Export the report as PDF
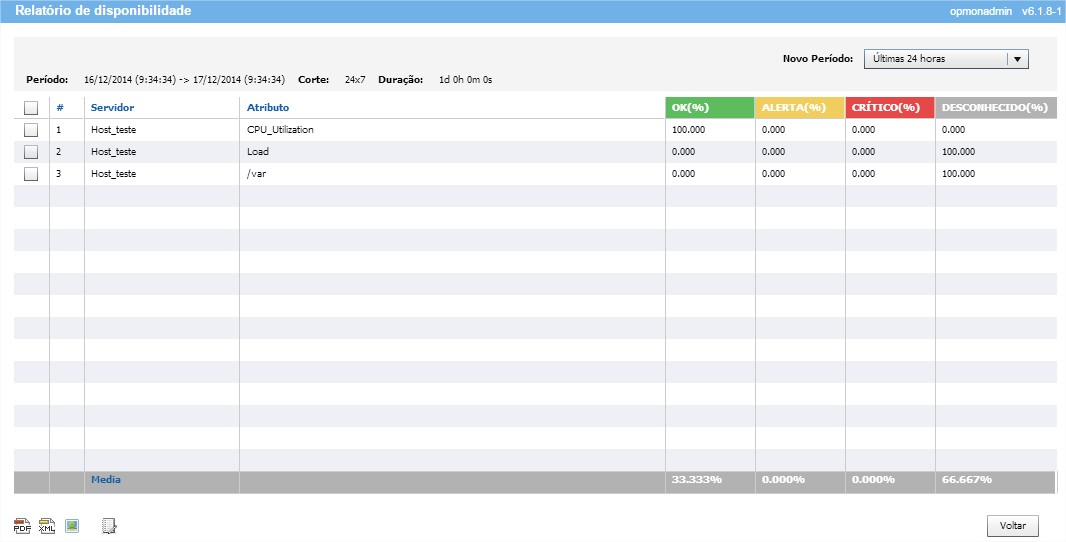This screenshot has width=1066, height=542. click(22, 526)
